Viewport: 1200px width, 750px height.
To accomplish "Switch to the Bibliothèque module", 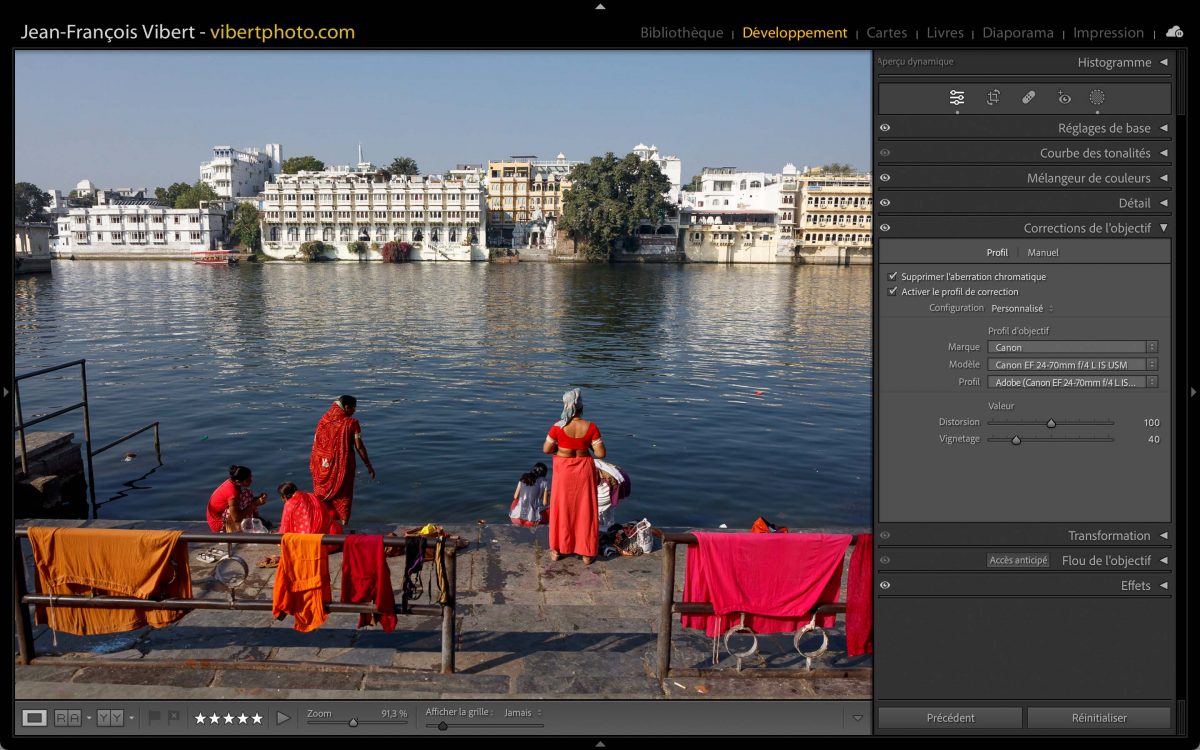I will pos(681,32).
